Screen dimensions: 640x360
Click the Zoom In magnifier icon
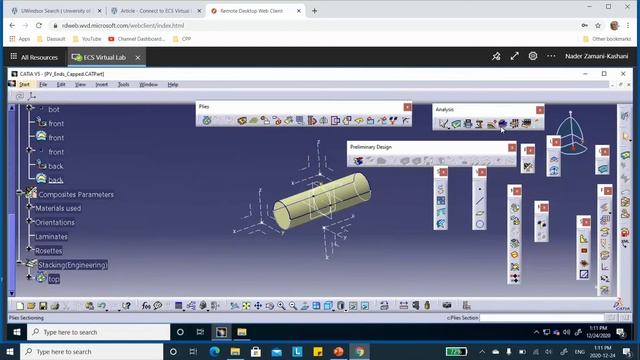(x=281, y=306)
